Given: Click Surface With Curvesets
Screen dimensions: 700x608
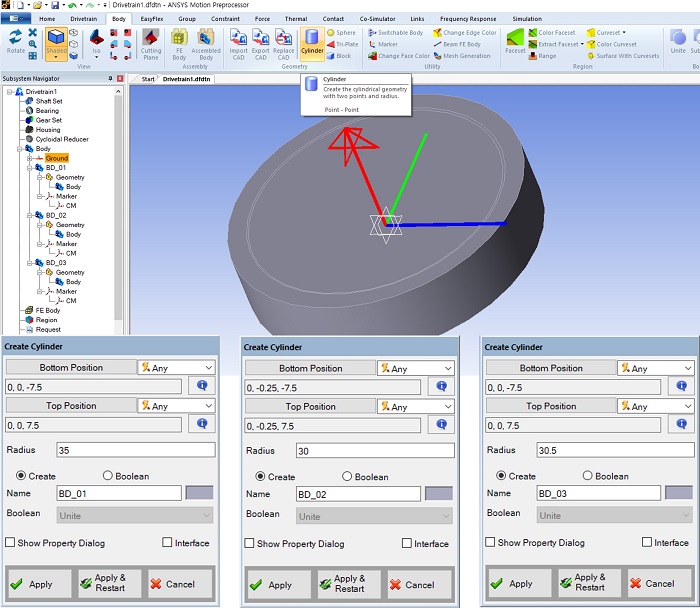Looking at the screenshot, I should click(x=623, y=56).
